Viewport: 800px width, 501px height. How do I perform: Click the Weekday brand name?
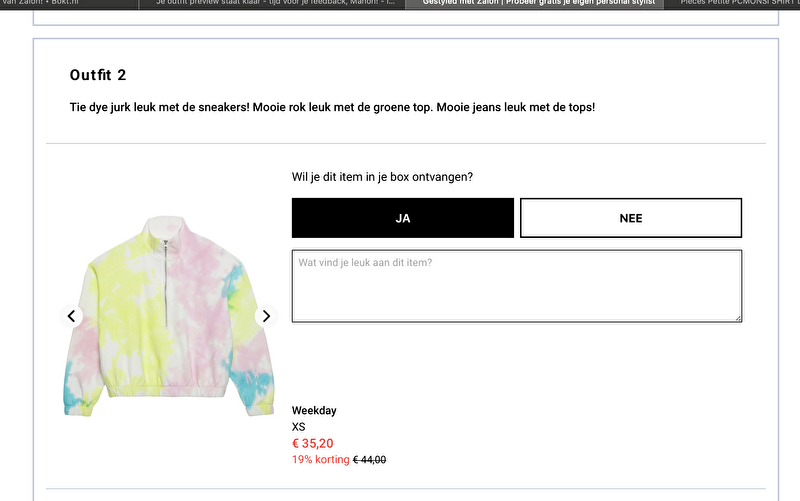[x=314, y=411]
